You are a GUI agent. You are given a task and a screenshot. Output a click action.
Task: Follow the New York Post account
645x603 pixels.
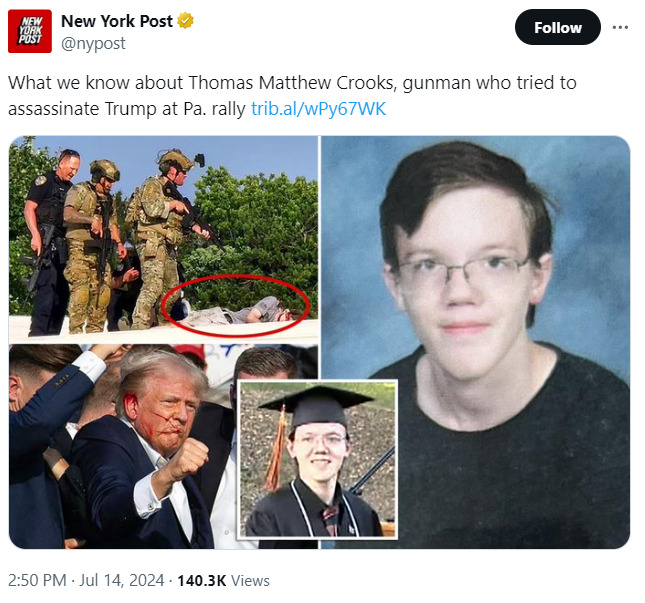557,27
